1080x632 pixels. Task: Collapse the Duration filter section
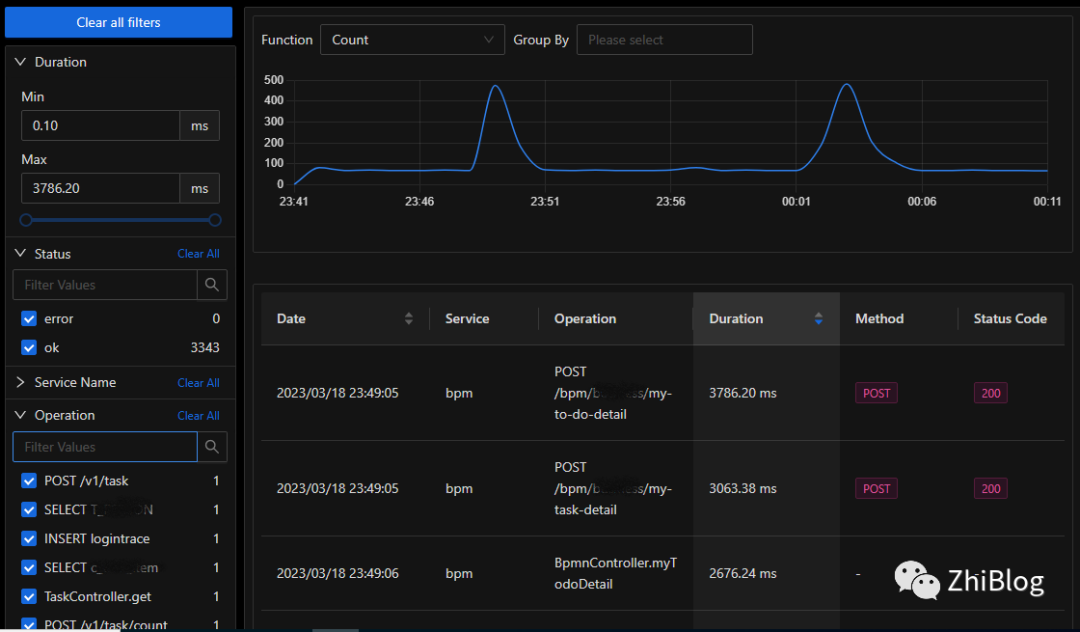[20, 62]
